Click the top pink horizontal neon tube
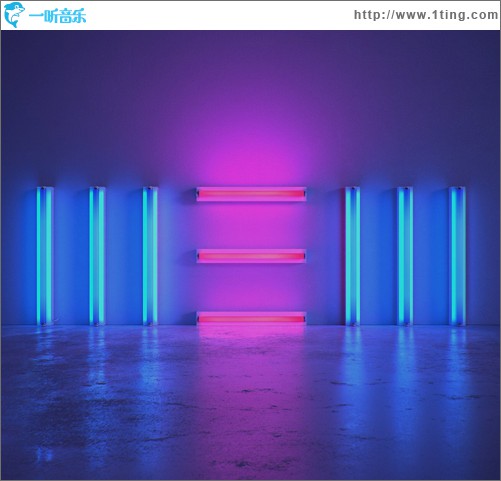 pos(251,194)
